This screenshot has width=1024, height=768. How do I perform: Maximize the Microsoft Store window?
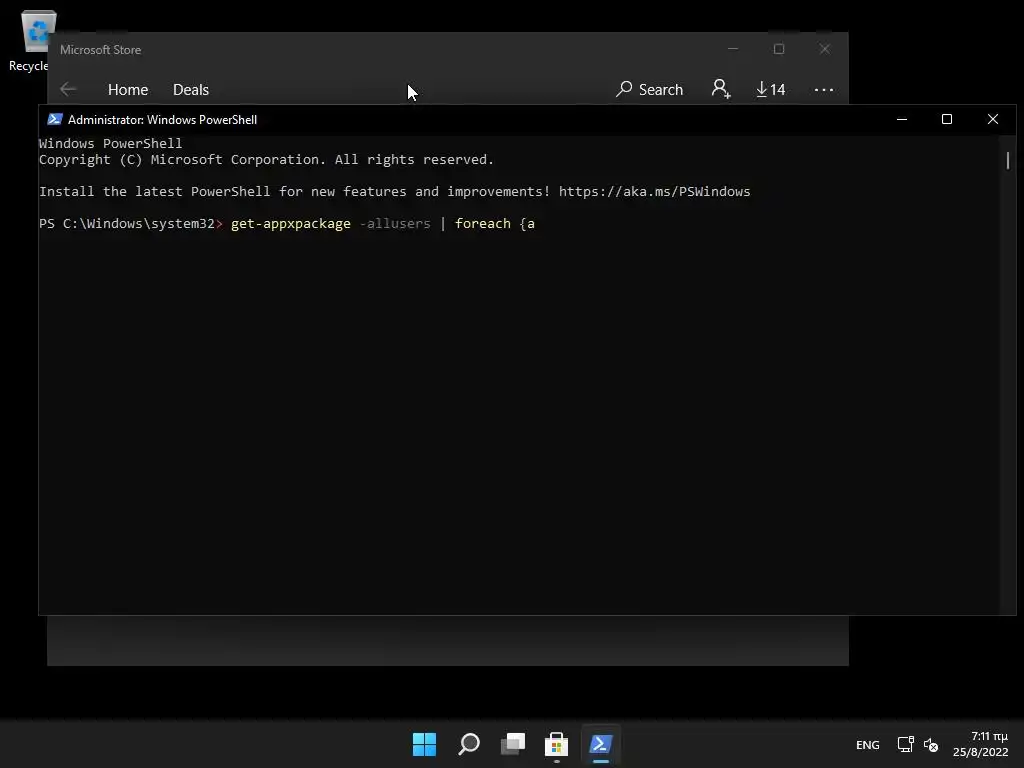778,49
